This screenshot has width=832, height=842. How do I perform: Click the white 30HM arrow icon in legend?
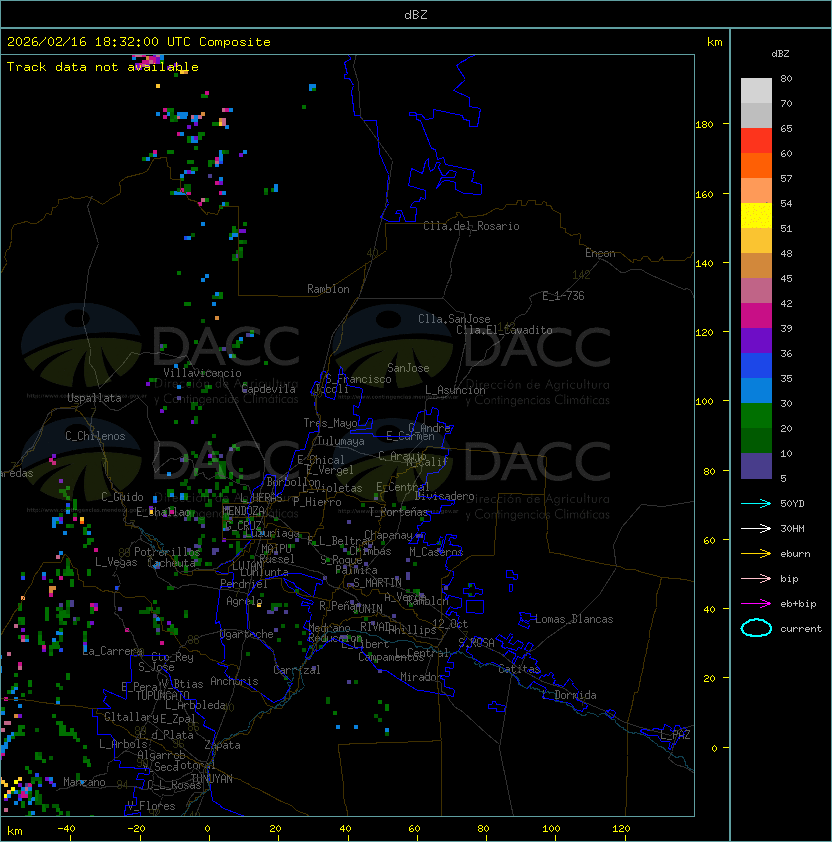pyautogui.click(x=756, y=528)
